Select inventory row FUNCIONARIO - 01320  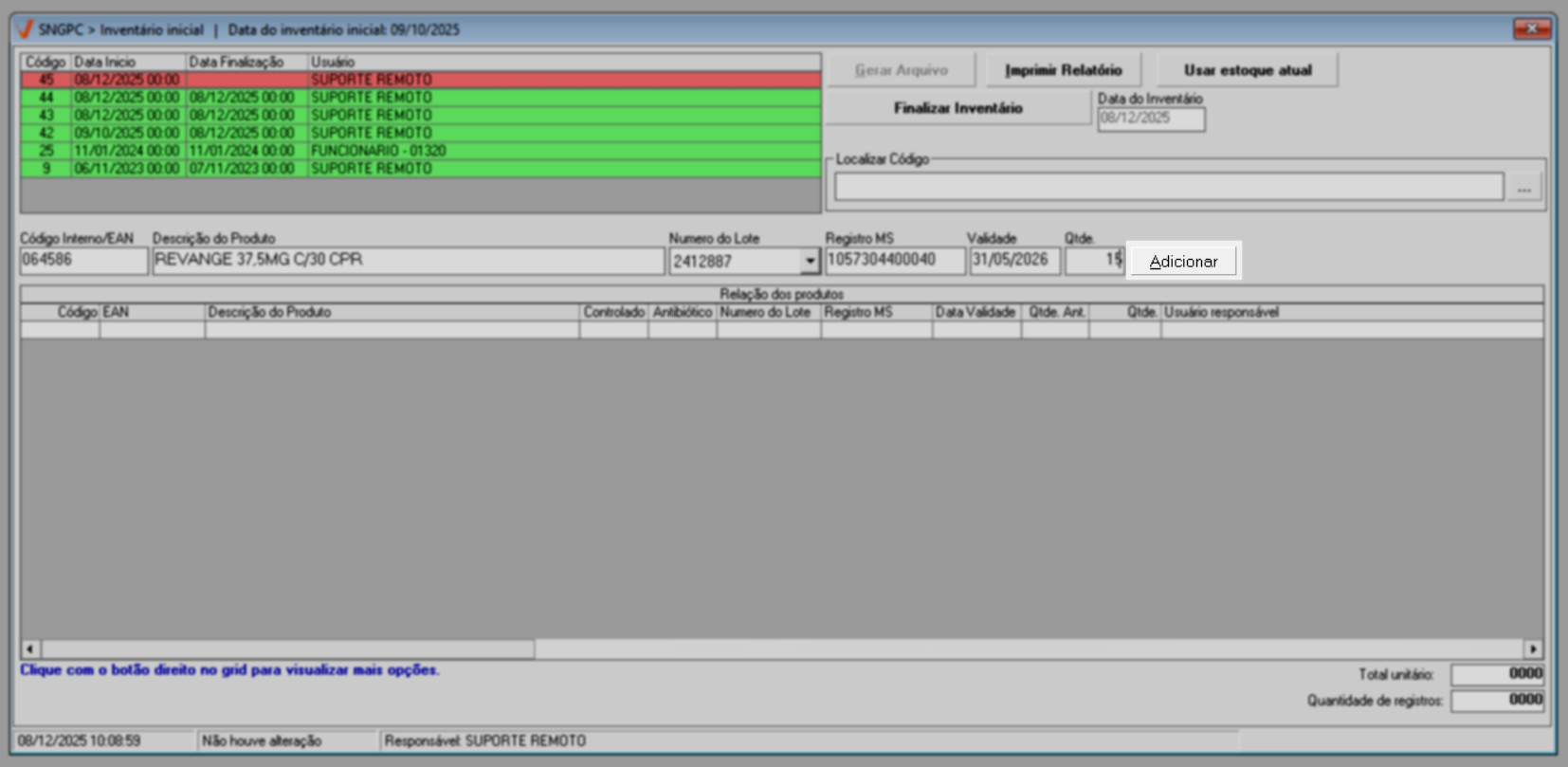point(421,151)
